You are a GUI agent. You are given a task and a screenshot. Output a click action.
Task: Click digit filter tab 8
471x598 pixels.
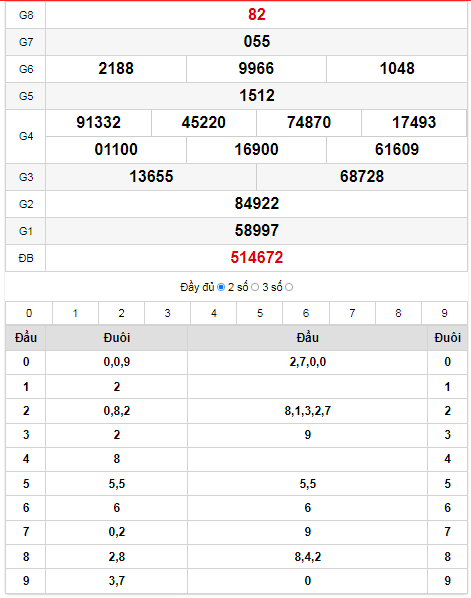(398, 313)
